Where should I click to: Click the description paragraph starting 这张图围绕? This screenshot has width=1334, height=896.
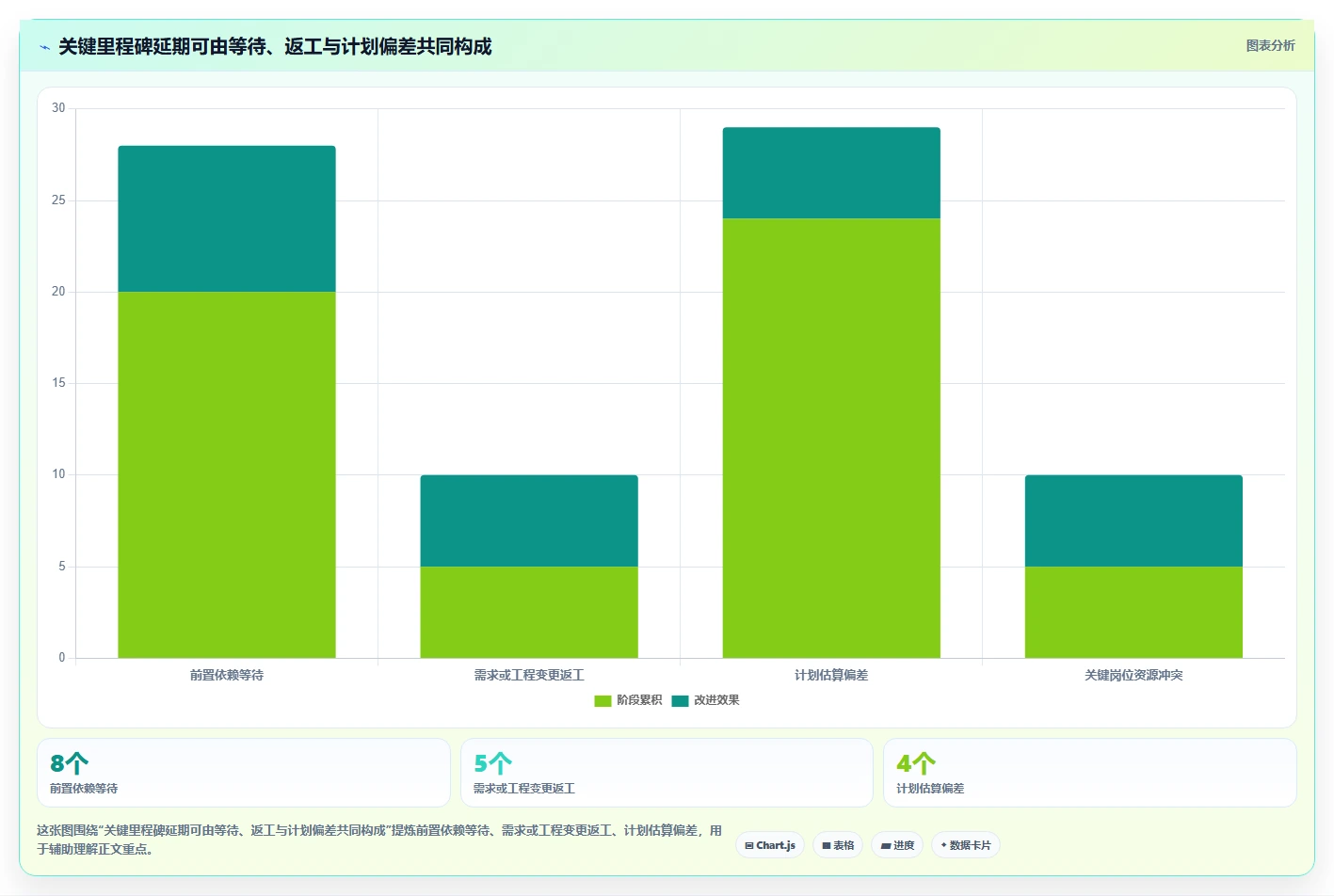pos(379,840)
